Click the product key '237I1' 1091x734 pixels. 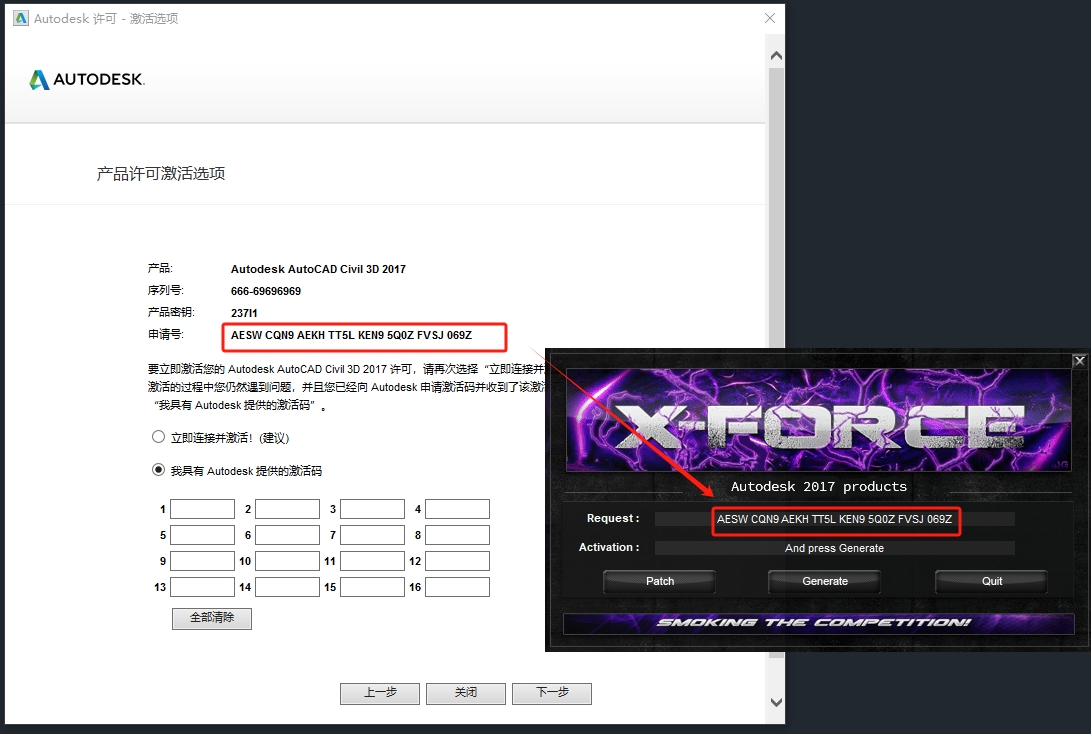244,313
